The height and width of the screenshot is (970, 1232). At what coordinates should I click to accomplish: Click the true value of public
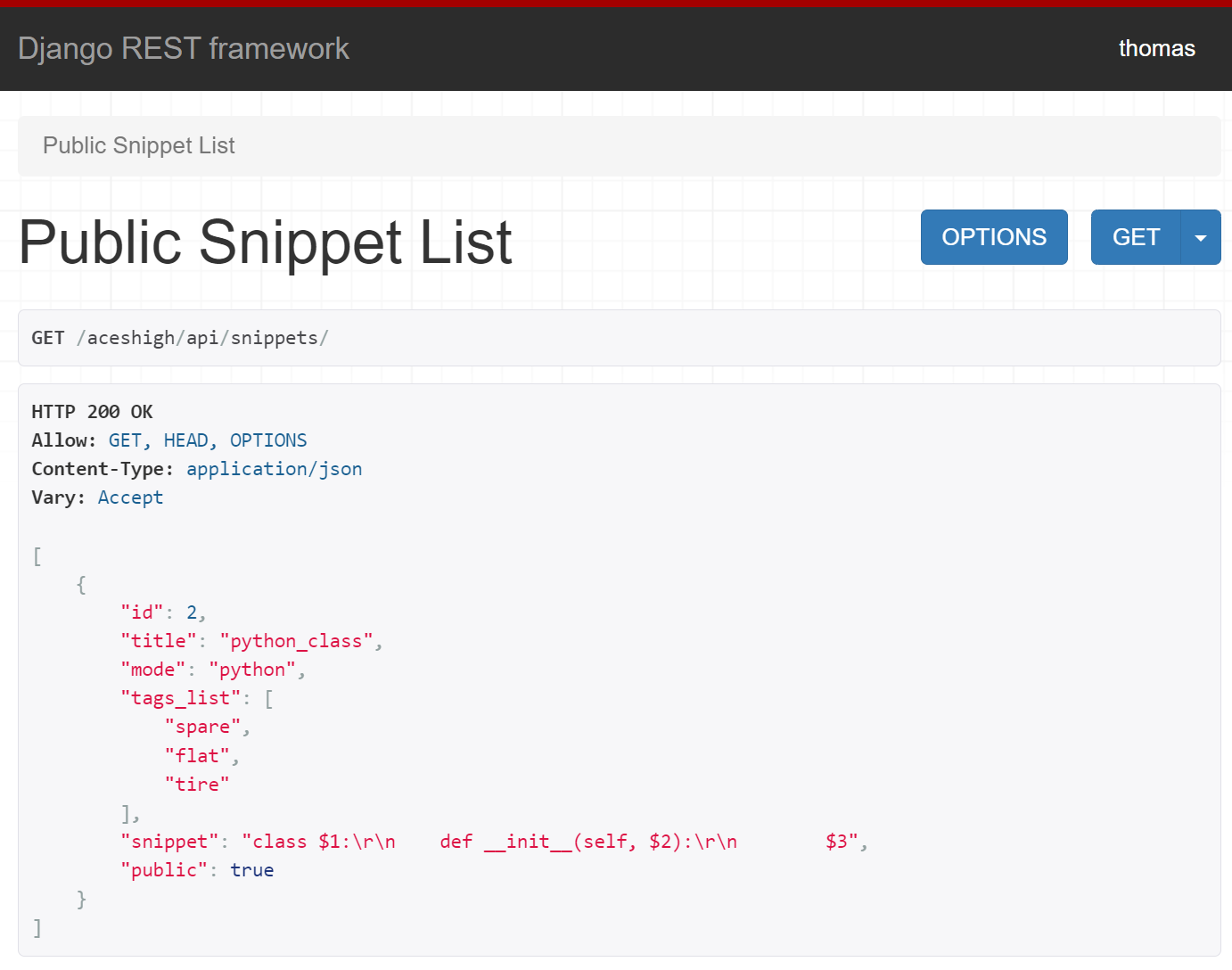tap(252, 870)
